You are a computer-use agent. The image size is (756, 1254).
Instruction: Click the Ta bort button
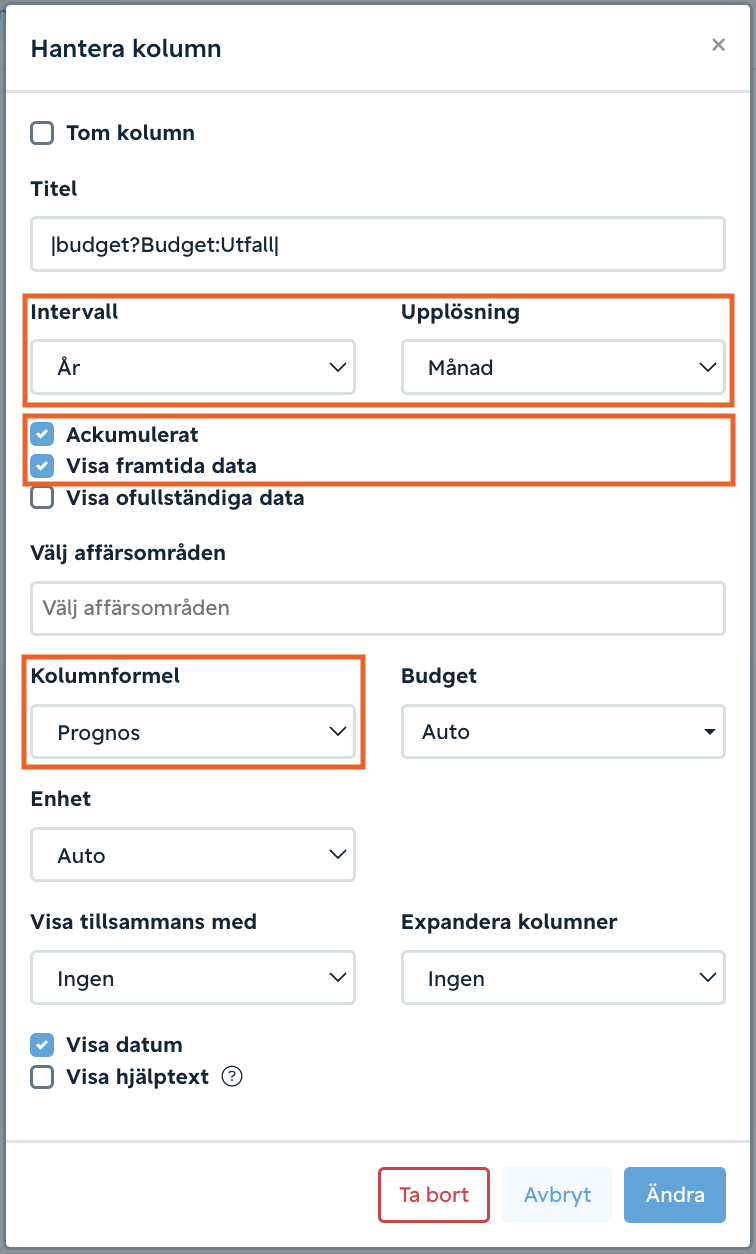coord(434,1195)
